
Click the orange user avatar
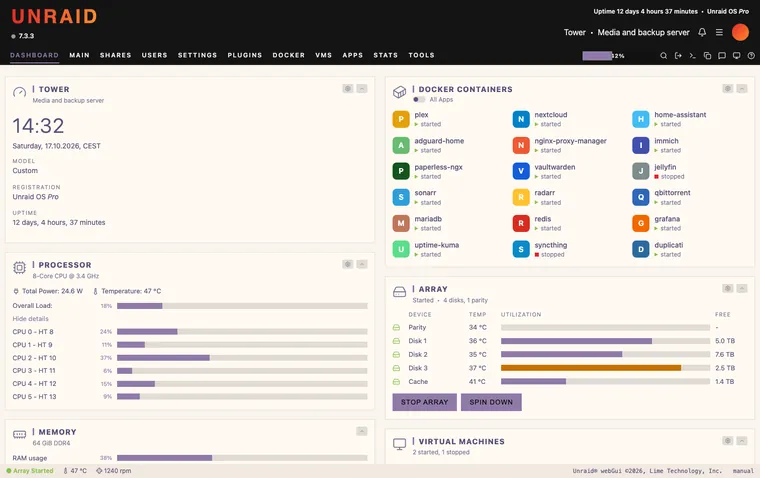[x=740, y=32]
